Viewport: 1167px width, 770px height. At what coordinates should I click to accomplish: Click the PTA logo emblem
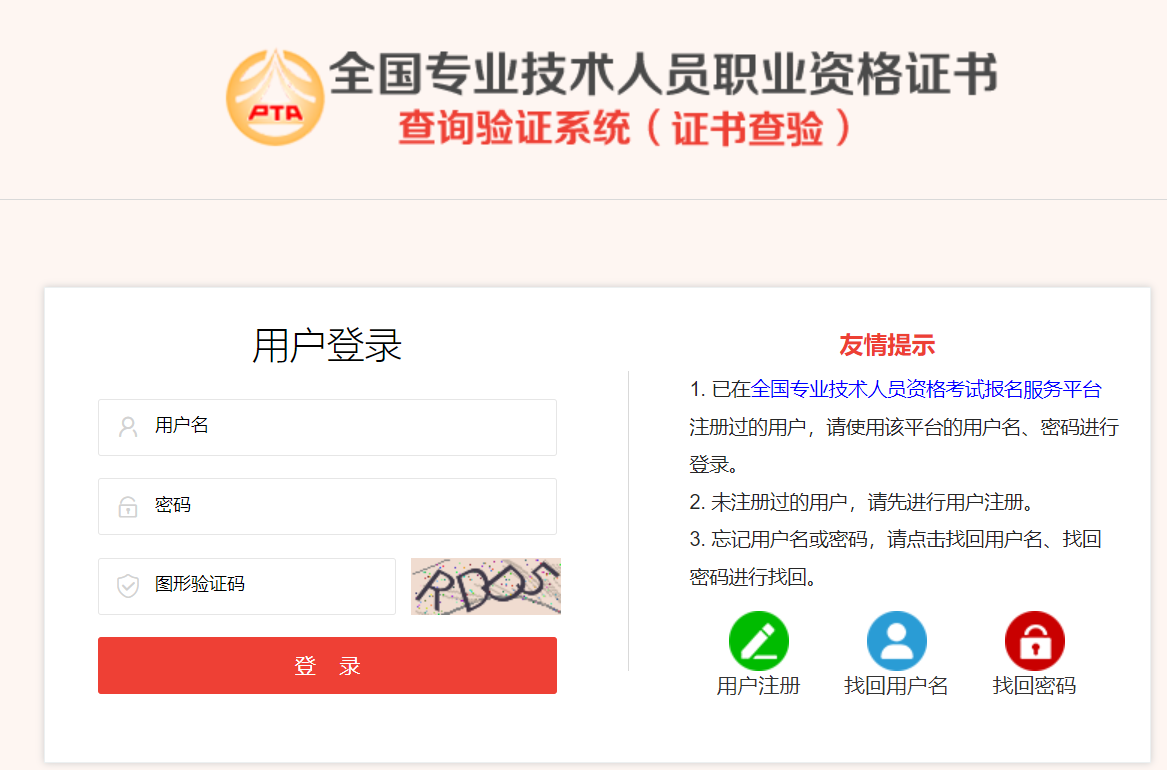tap(275, 97)
